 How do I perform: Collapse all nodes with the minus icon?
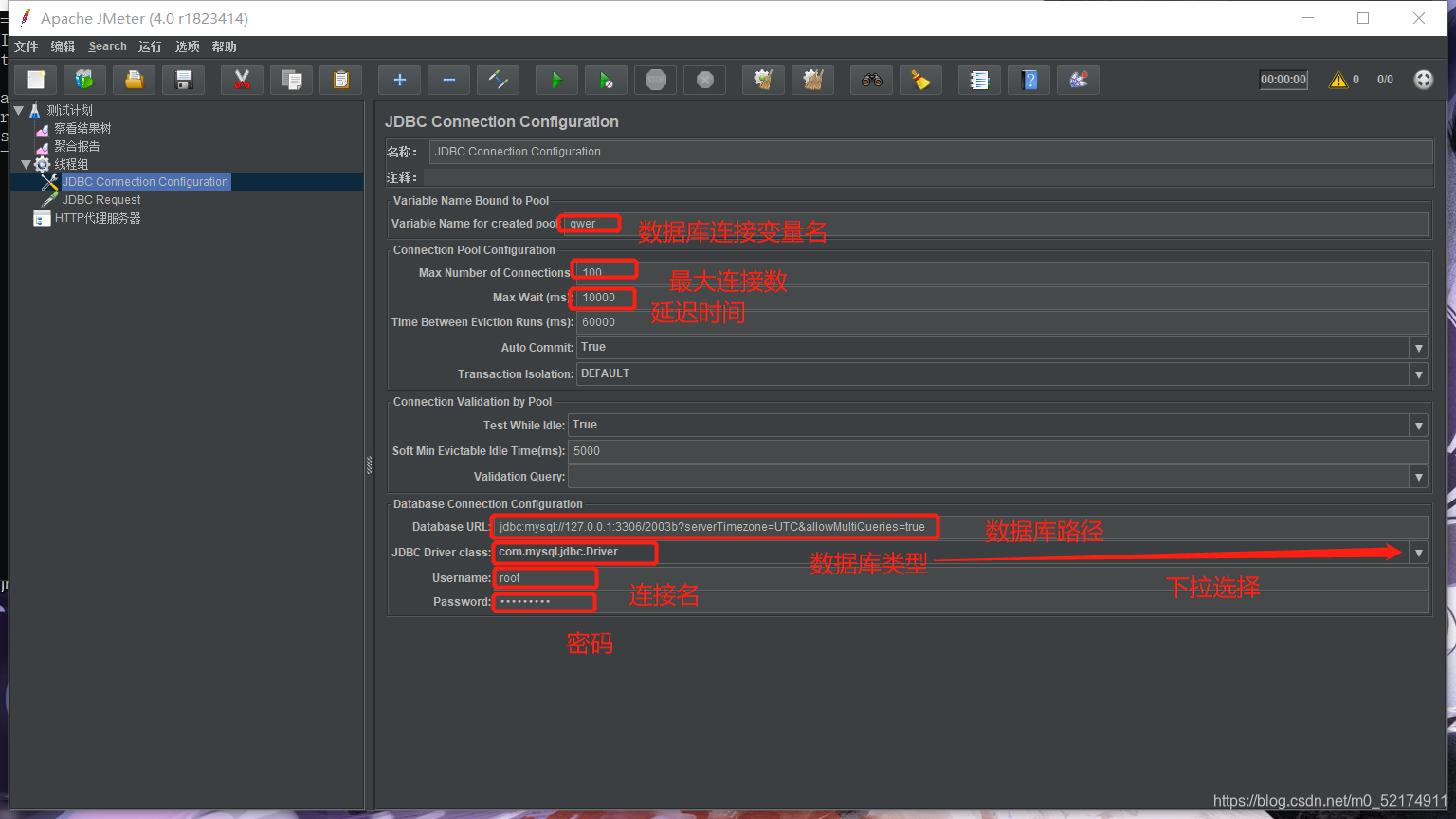click(x=449, y=81)
